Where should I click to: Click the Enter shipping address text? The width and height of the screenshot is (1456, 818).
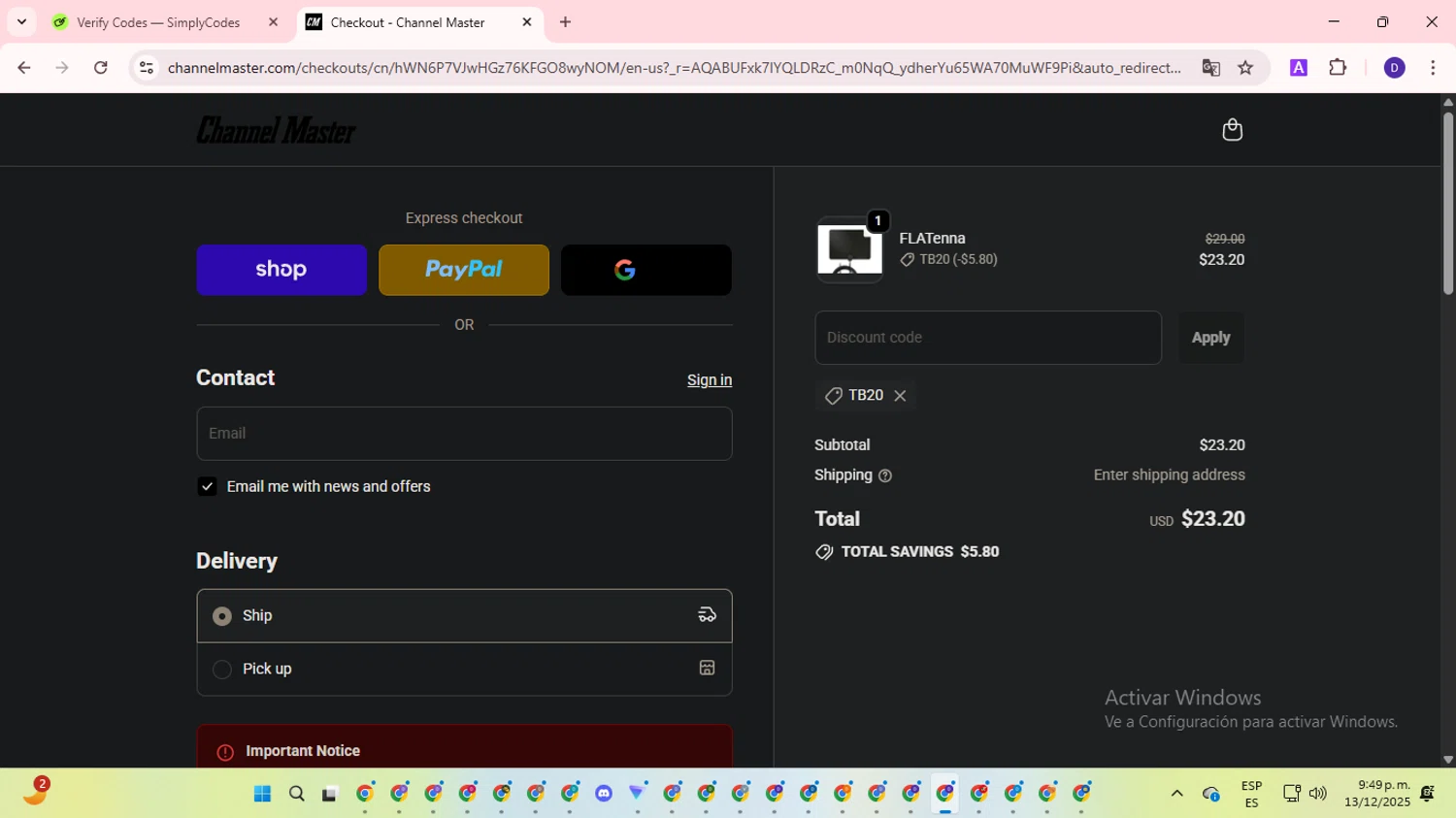[1169, 475]
